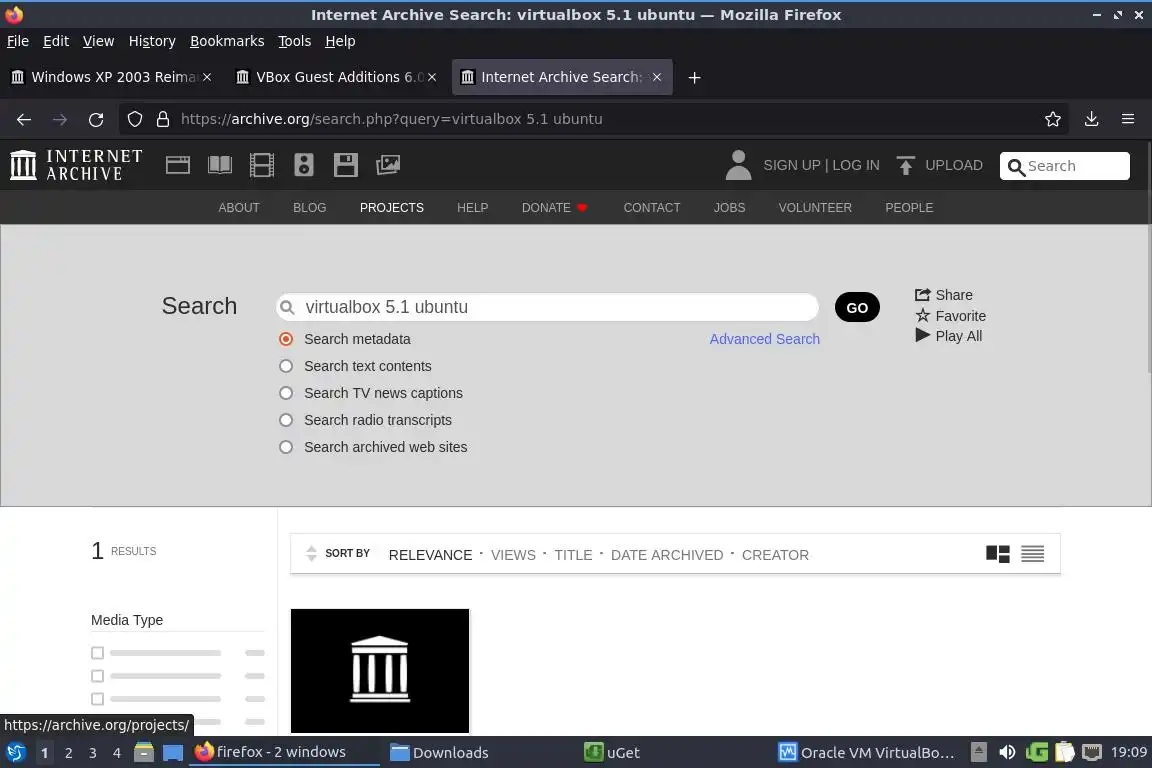The width and height of the screenshot is (1152, 768).
Task: Click the main search query field
Action: [547, 307]
